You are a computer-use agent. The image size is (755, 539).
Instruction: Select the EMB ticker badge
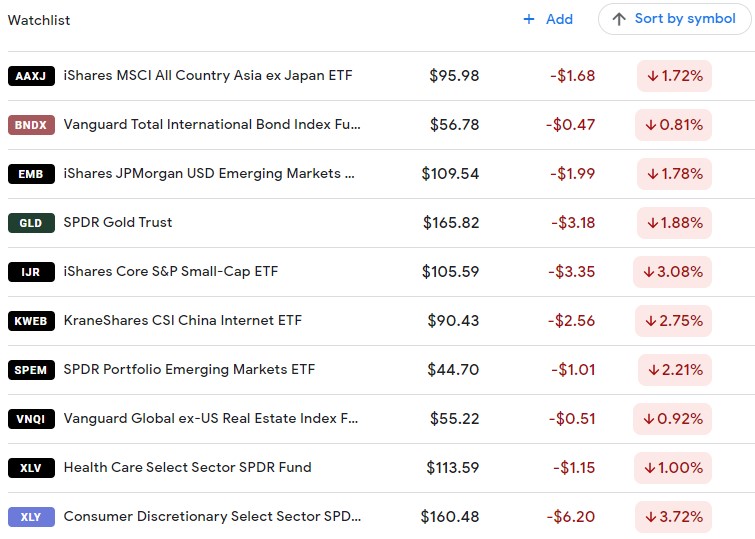(x=31, y=174)
